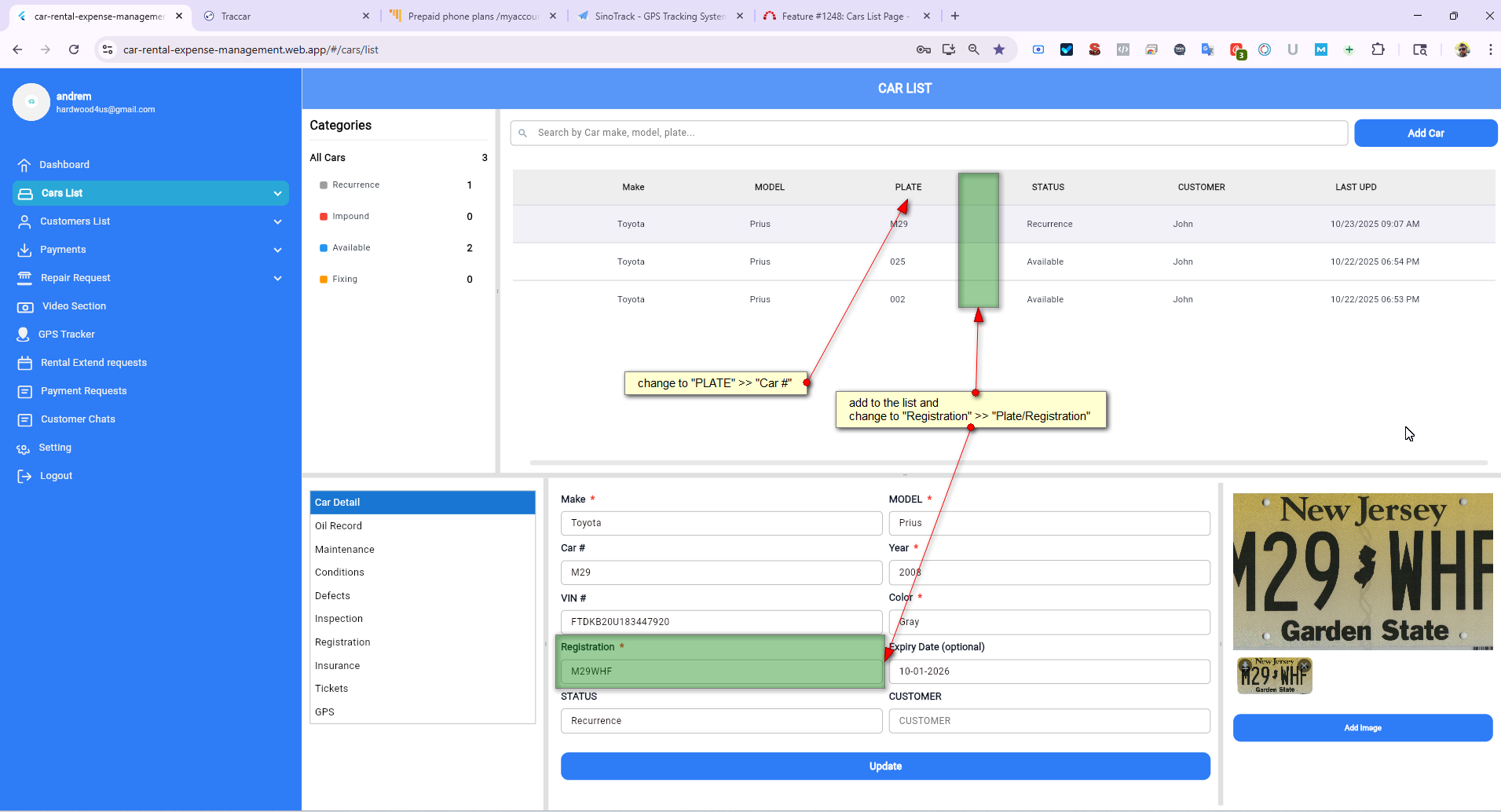Reload the page using refresh icon
This screenshot has height=812, width=1501.
74,49
